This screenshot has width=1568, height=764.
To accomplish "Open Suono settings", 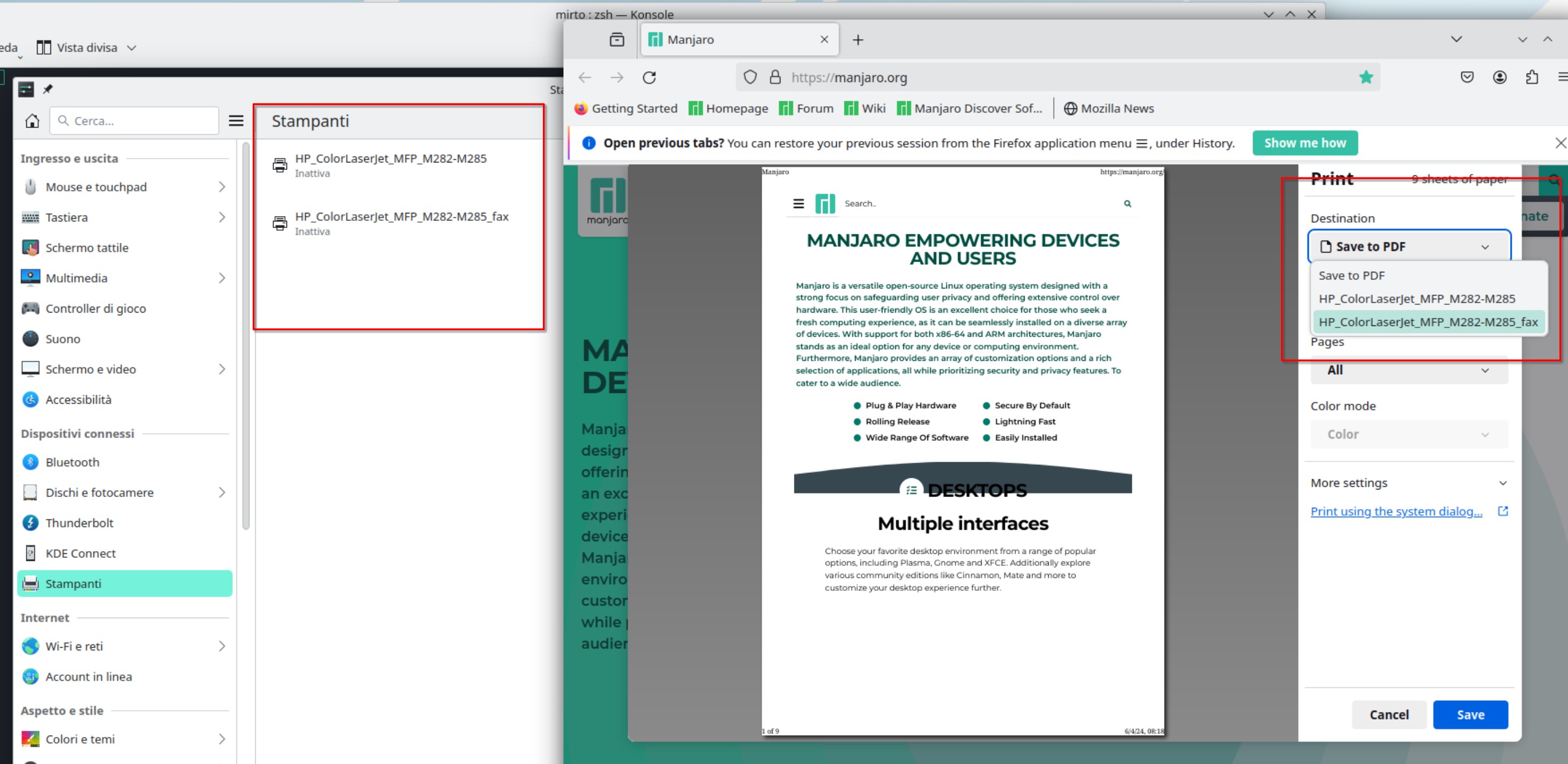I will coord(125,339).
